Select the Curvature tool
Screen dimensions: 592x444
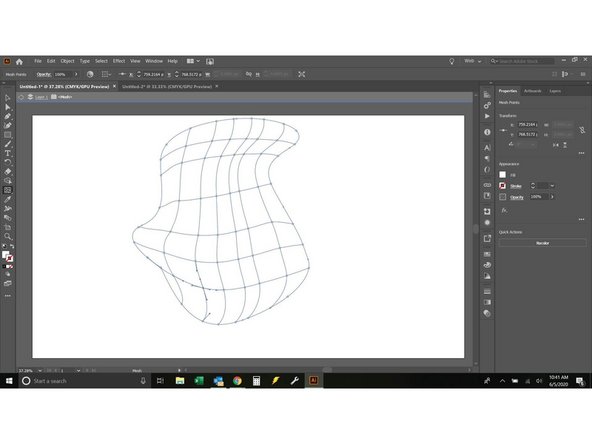pos(8,125)
